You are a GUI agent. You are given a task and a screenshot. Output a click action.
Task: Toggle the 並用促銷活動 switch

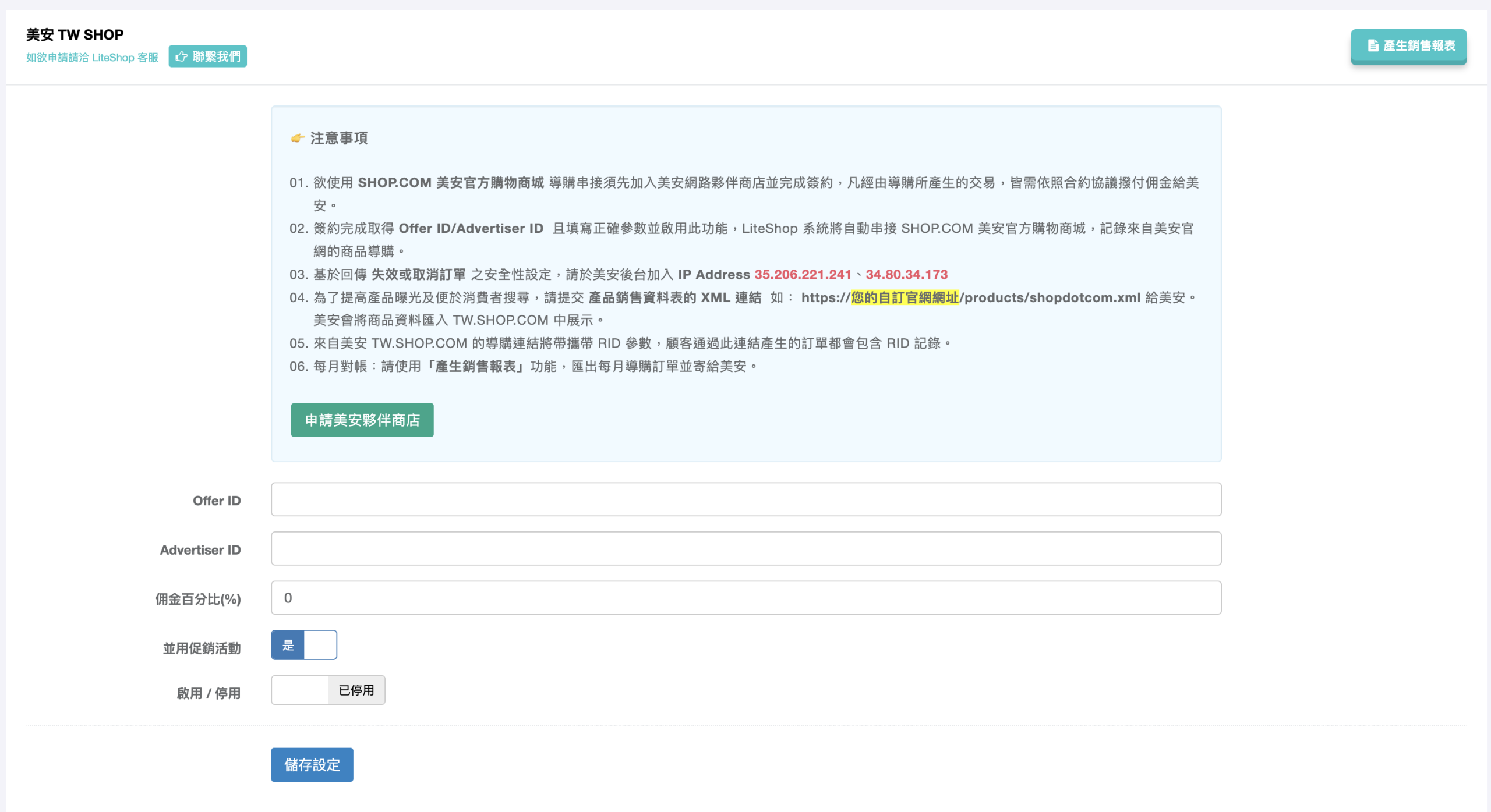click(304, 645)
